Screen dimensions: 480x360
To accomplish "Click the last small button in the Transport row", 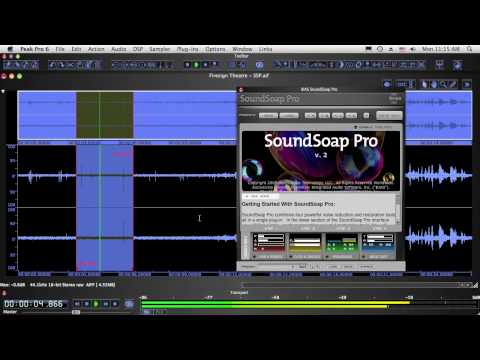I will (115, 304).
